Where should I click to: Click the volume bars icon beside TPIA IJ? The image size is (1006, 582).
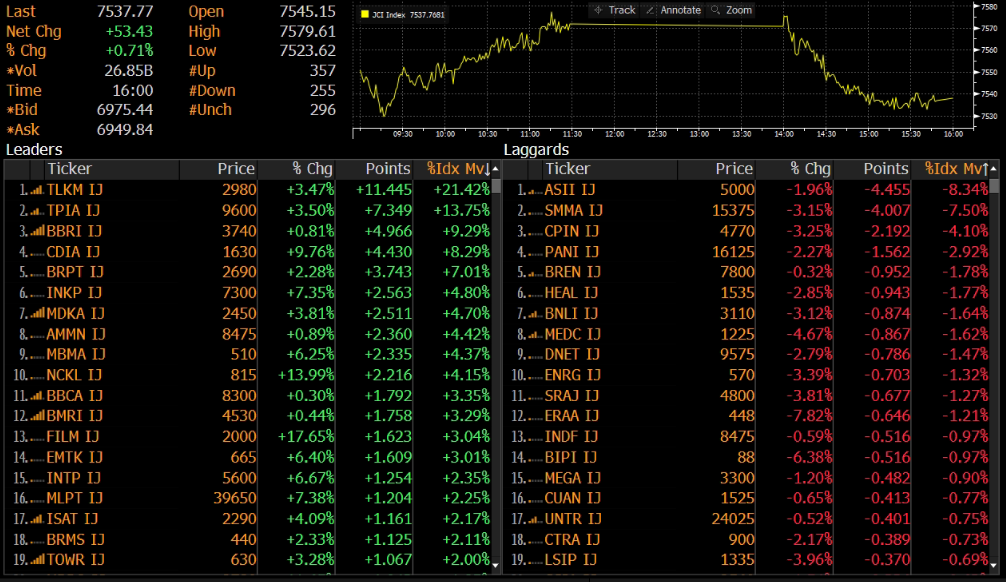(x=37, y=210)
